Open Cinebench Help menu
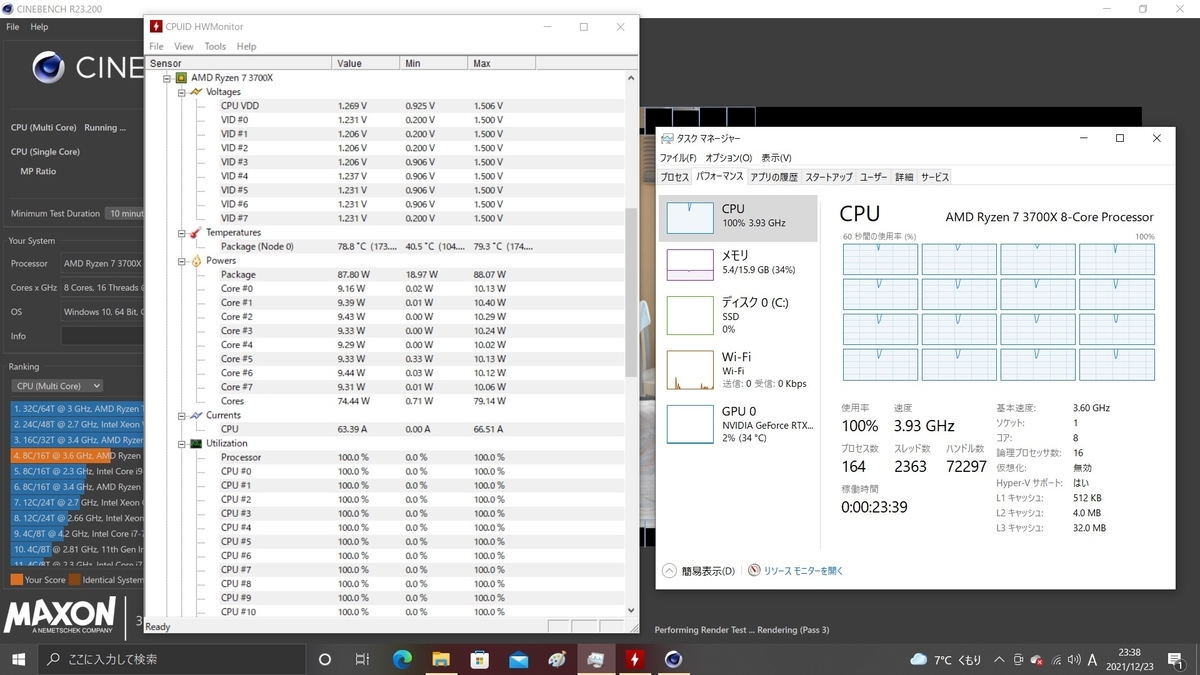This screenshot has width=1200, height=675. coord(39,27)
